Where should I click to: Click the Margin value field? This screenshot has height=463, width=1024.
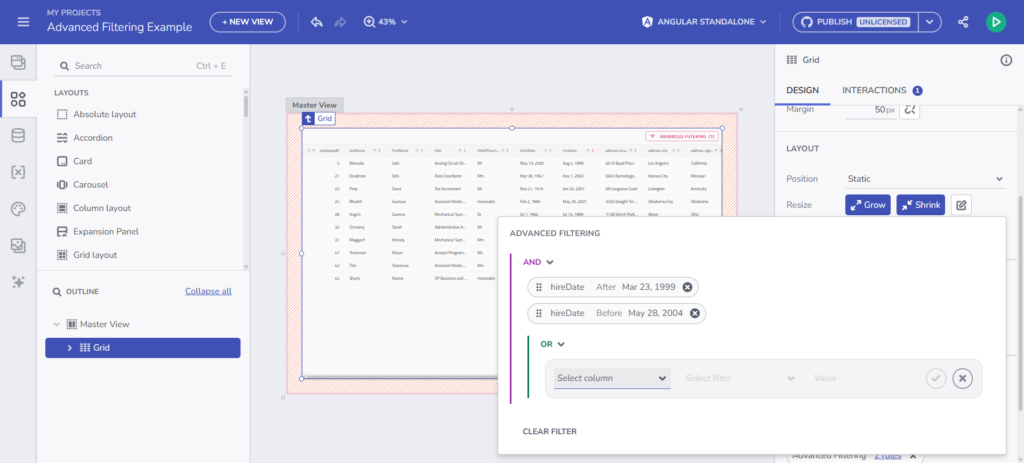871,110
